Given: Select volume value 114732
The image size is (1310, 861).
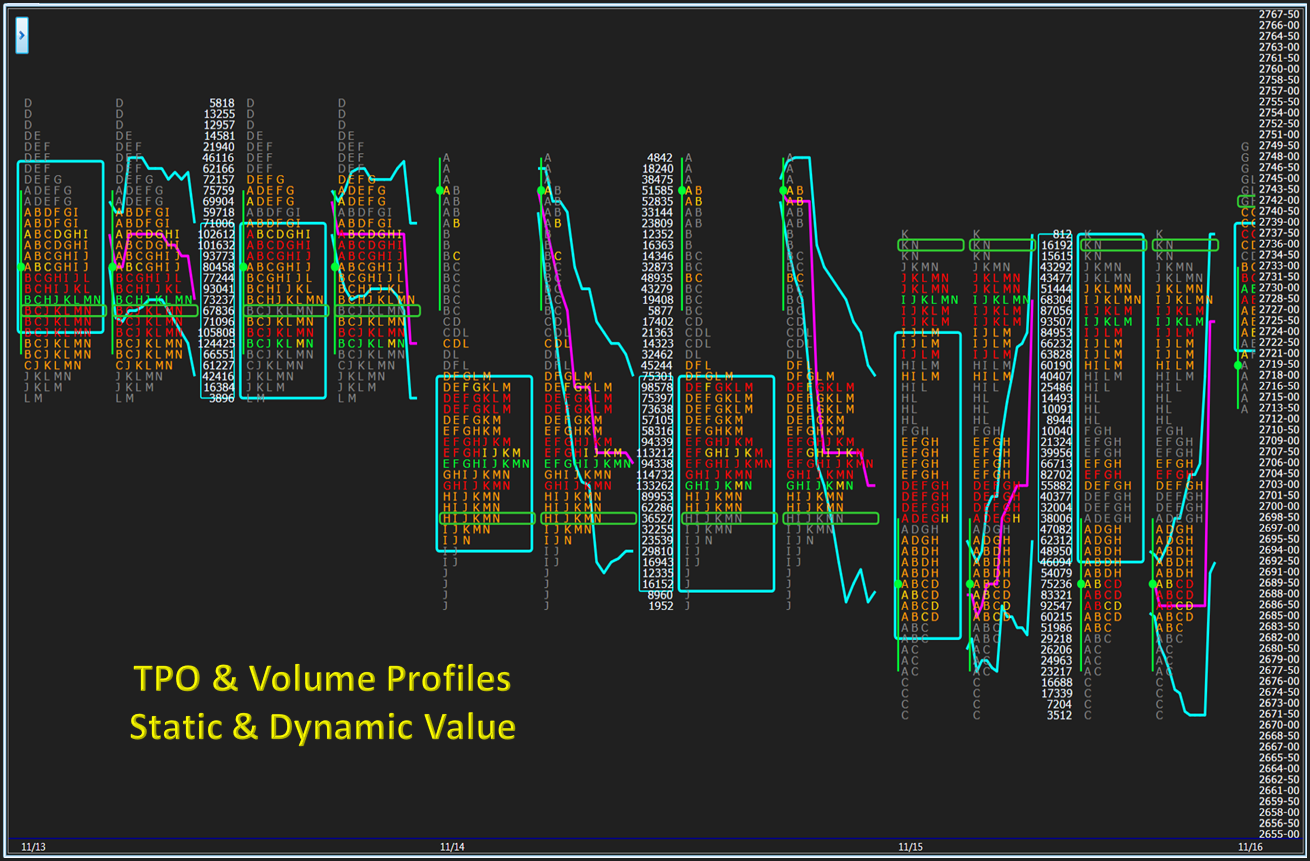Looking at the screenshot, I should (655, 474).
